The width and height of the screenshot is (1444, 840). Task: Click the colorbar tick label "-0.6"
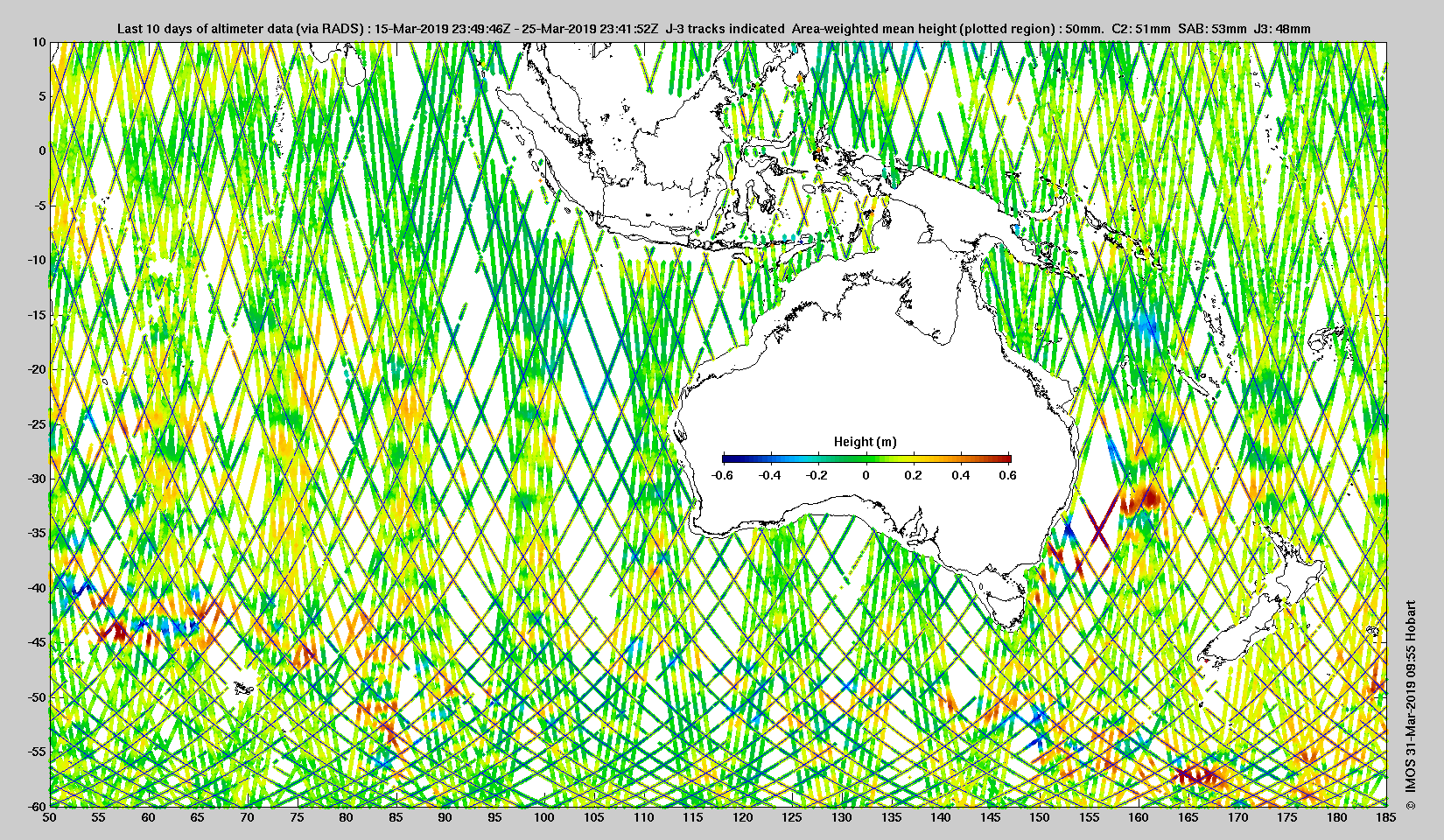[x=722, y=475]
